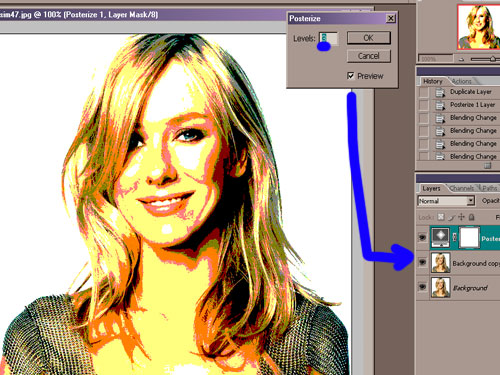Click the layer mask link chain icon
The height and width of the screenshot is (375, 500).
click(x=454, y=237)
